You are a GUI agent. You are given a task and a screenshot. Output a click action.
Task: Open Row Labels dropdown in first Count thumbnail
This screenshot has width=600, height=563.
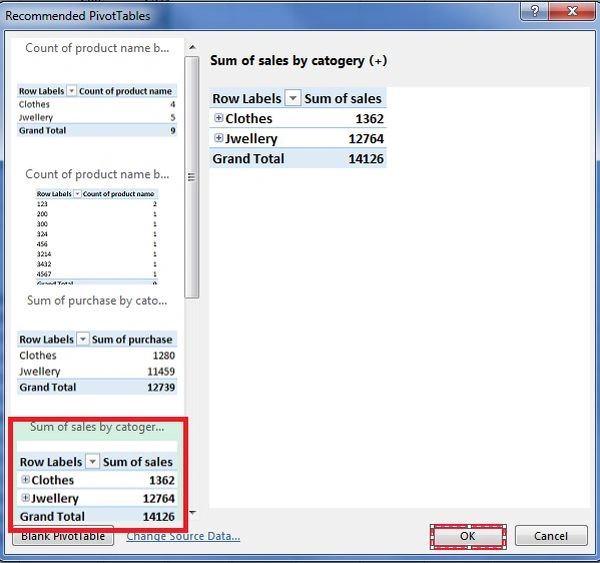pyautogui.click(x=71, y=91)
